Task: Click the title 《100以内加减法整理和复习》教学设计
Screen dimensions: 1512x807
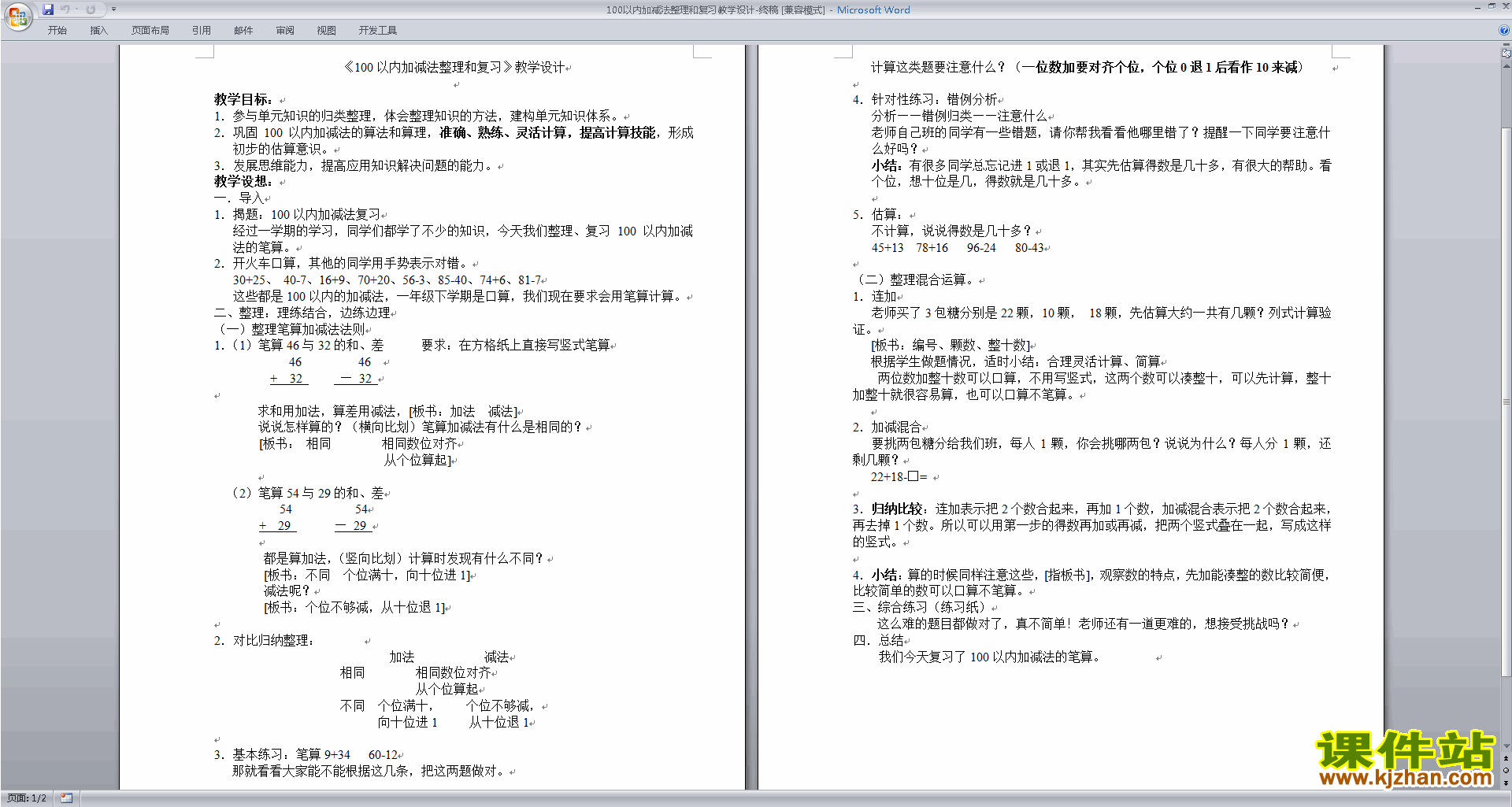Action: 454,67
